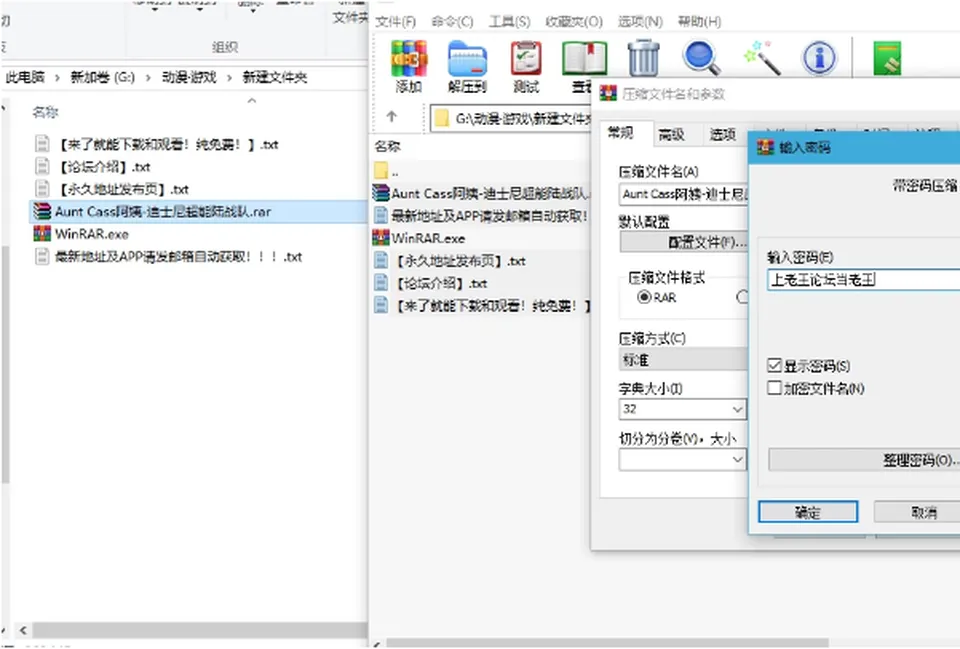
Task: Select 【永久地址发布页】.txt in Explorer window
Action: pos(111,189)
